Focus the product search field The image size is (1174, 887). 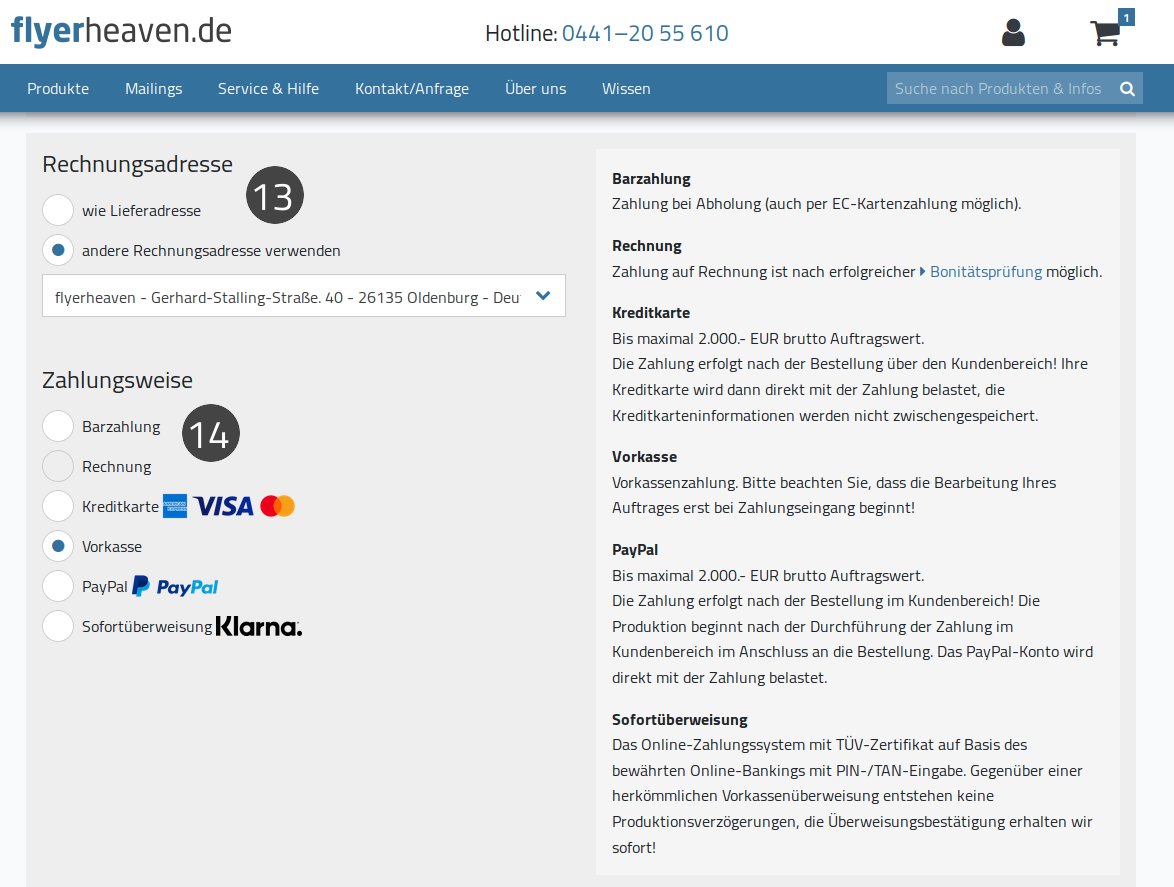tap(1000, 88)
